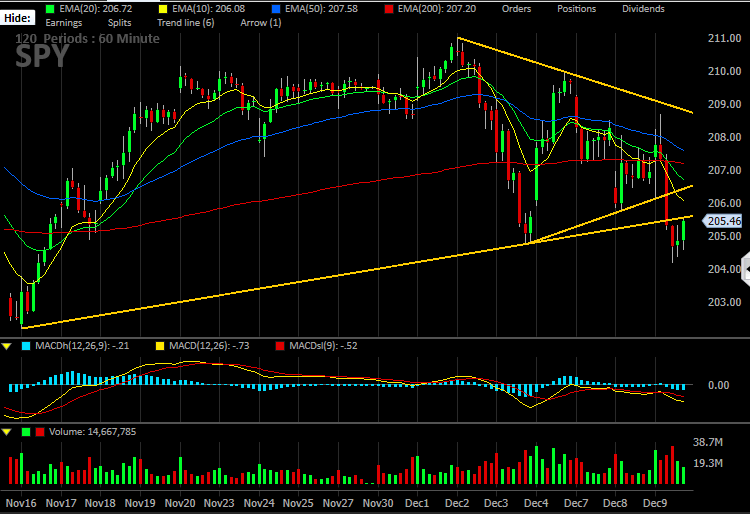Select the MACDsl(9): -.52 label

click(323, 346)
